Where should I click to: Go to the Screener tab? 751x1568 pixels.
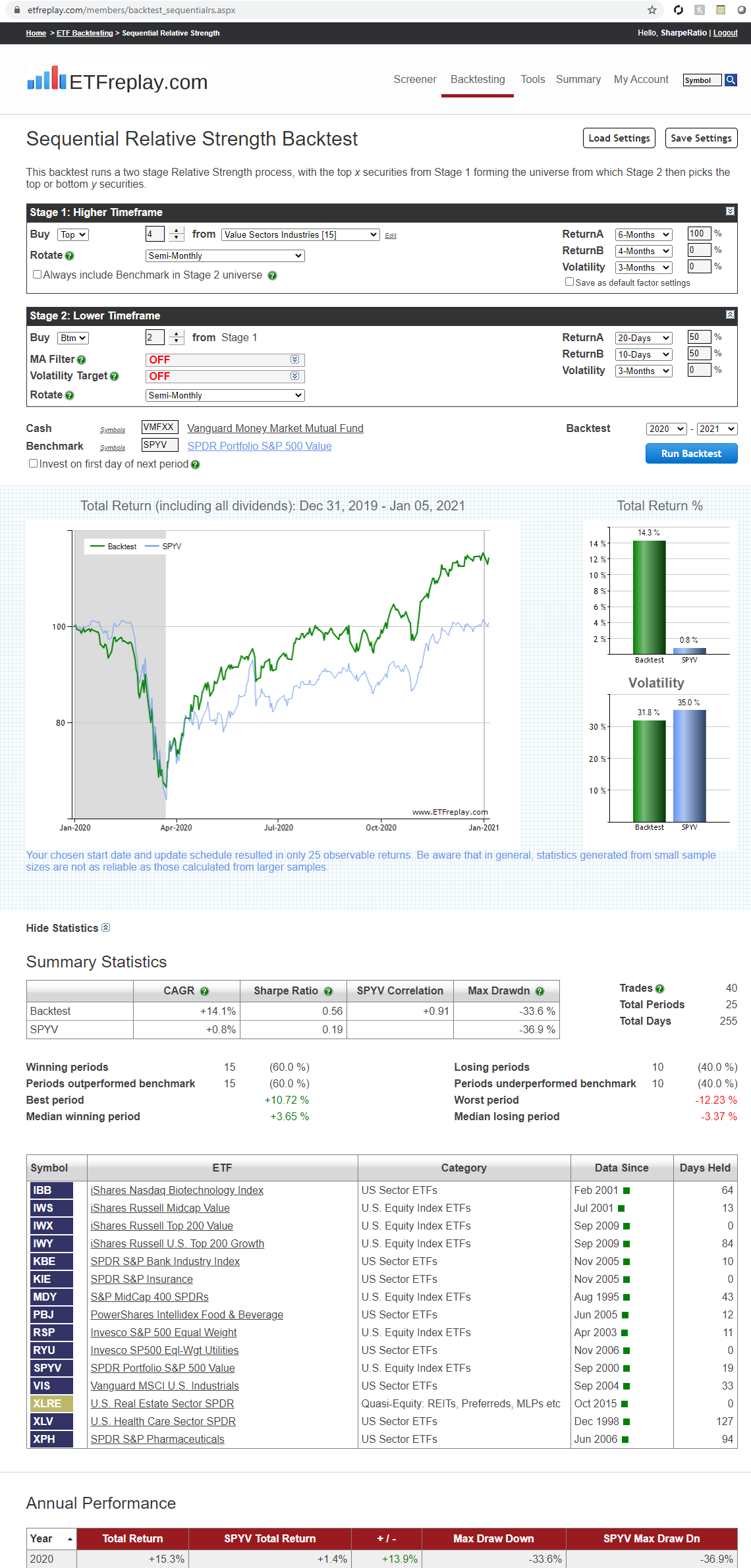pyautogui.click(x=415, y=80)
